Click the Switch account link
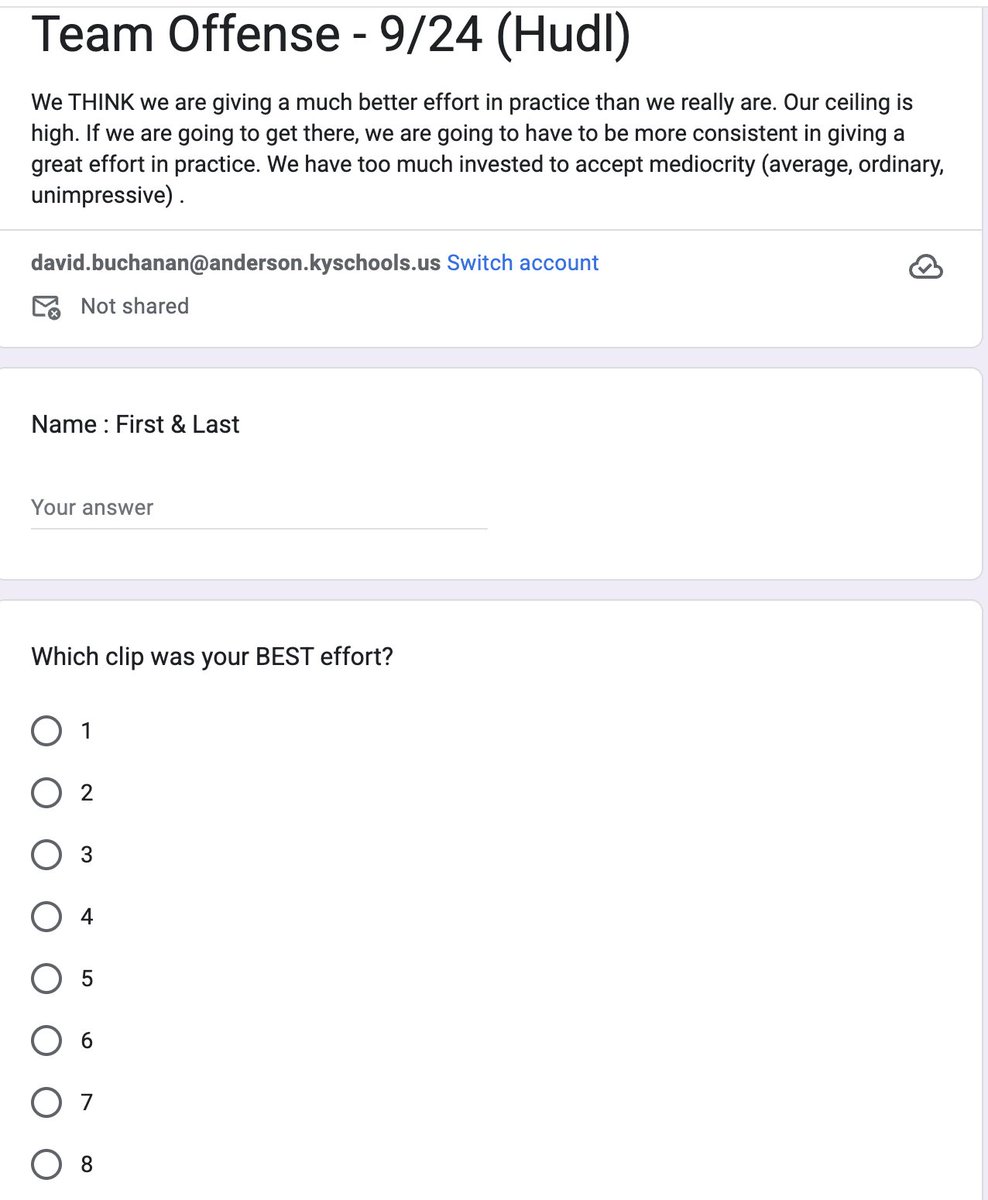This screenshot has height=1200, width=988. pyautogui.click(x=522, y=263)
